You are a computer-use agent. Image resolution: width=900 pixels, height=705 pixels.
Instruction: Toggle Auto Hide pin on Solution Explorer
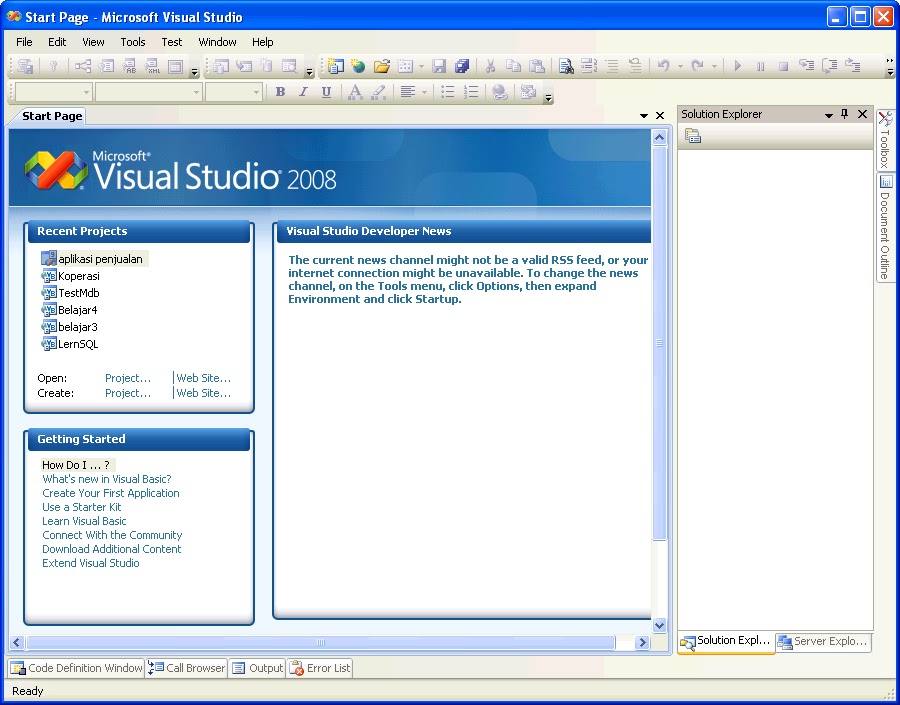click(x=843, y=114)
